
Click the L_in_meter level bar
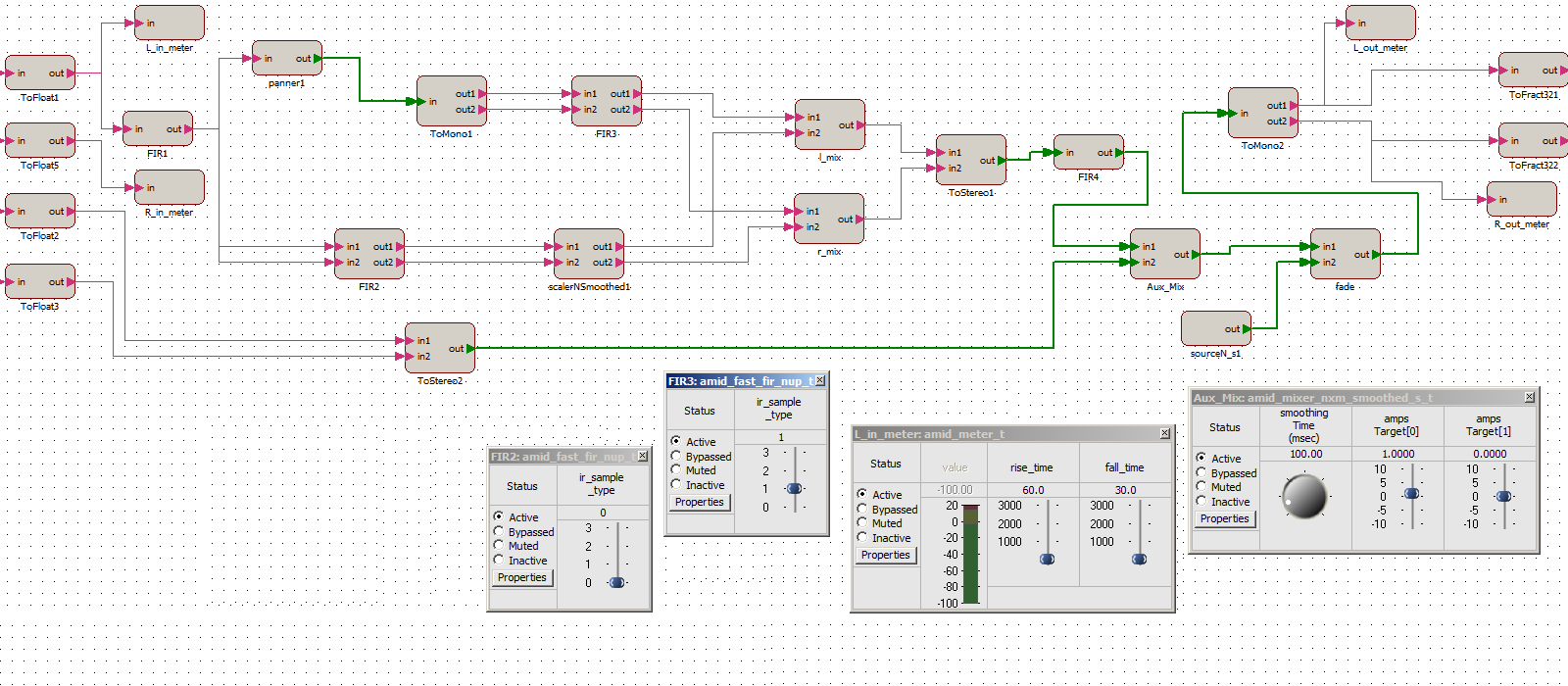[x=971, y=554]
